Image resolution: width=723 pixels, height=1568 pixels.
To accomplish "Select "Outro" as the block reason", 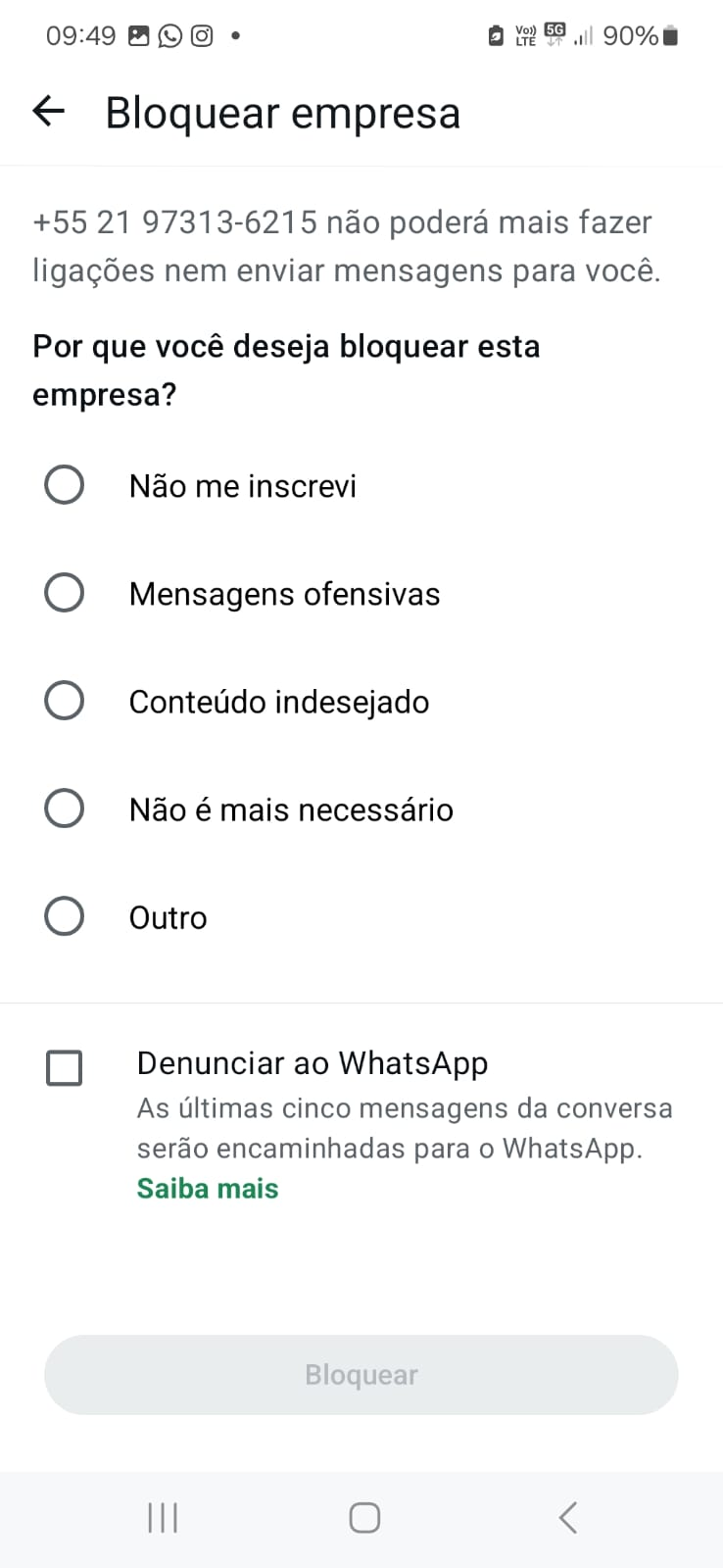I will (x=65, y=916).
